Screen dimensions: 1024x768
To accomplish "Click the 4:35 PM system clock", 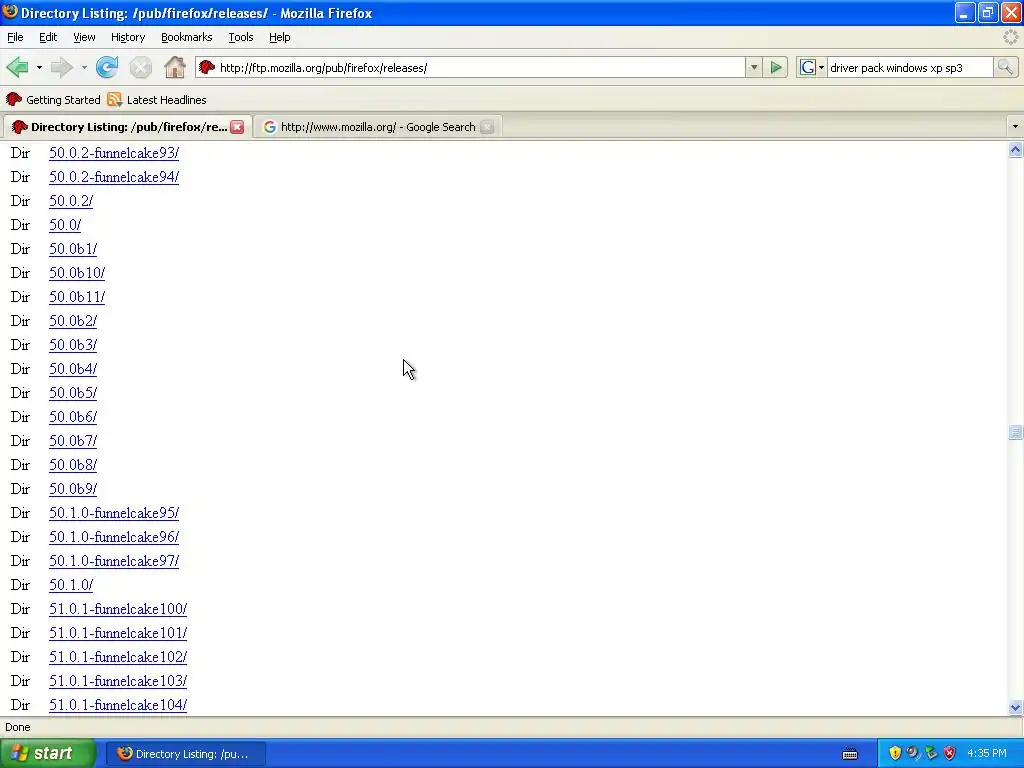I will 986,754.
